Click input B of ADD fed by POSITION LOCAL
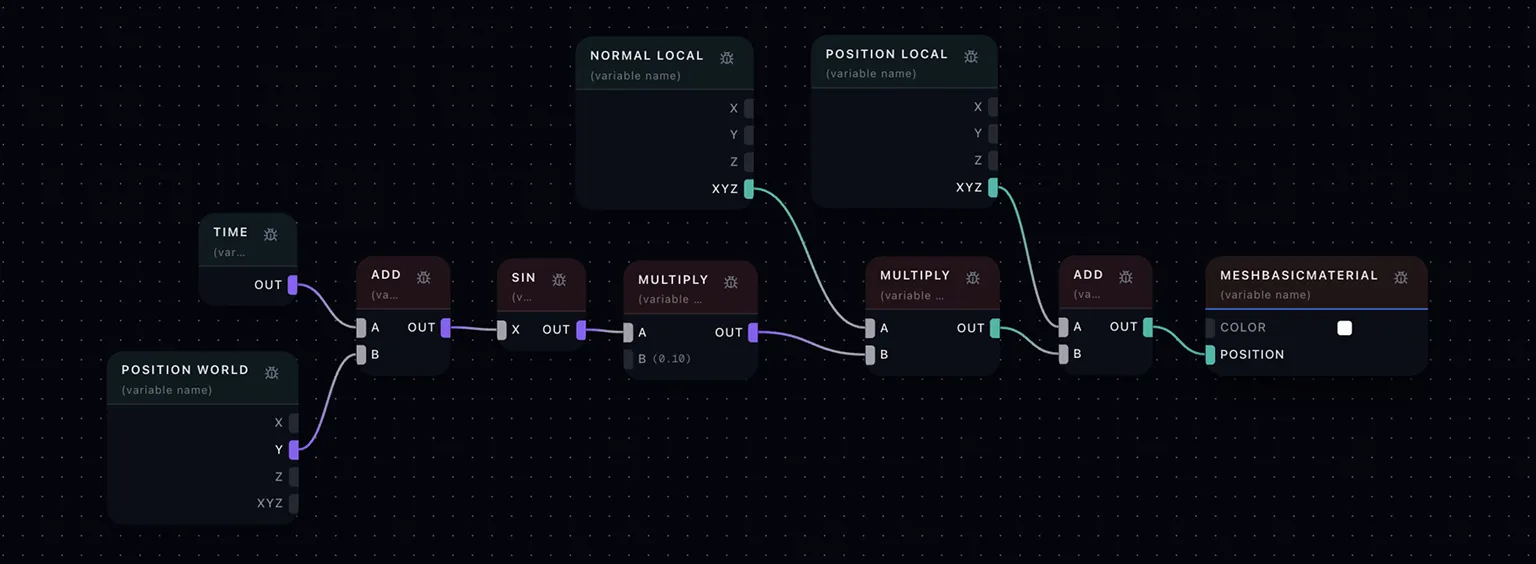 point(1063,354)
